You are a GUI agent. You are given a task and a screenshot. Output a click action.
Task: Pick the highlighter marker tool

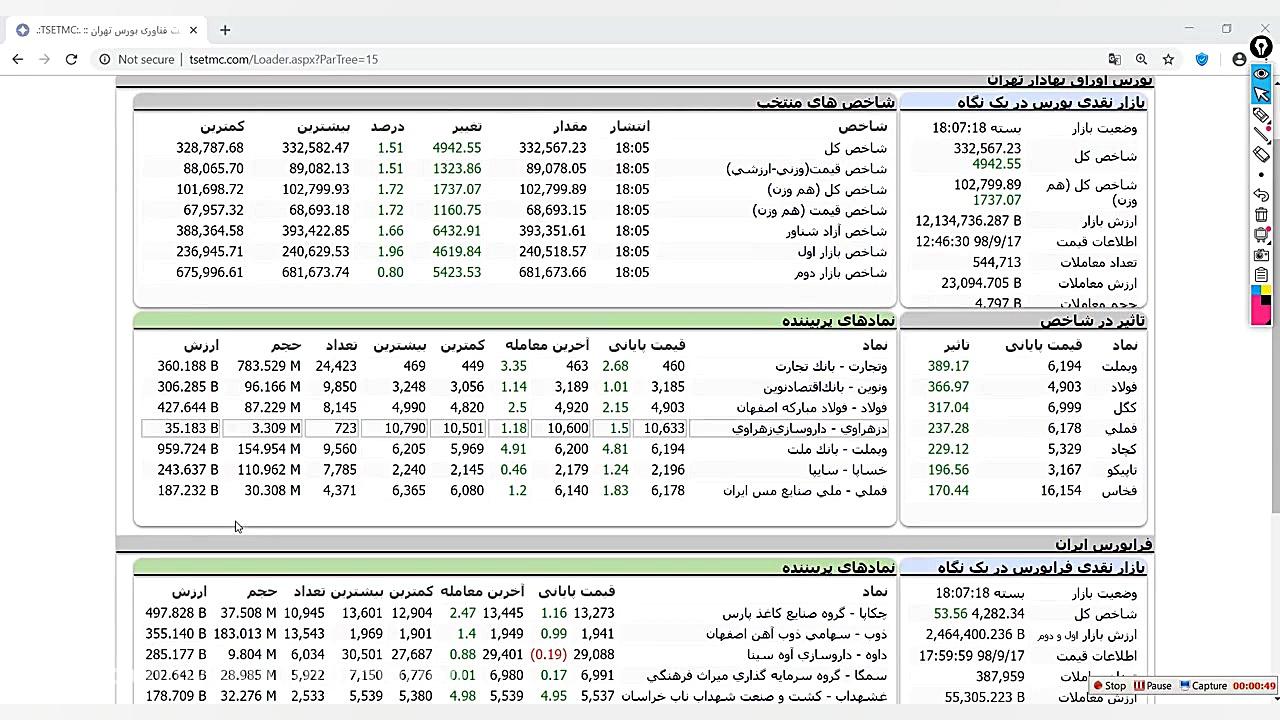[1260, 114]
